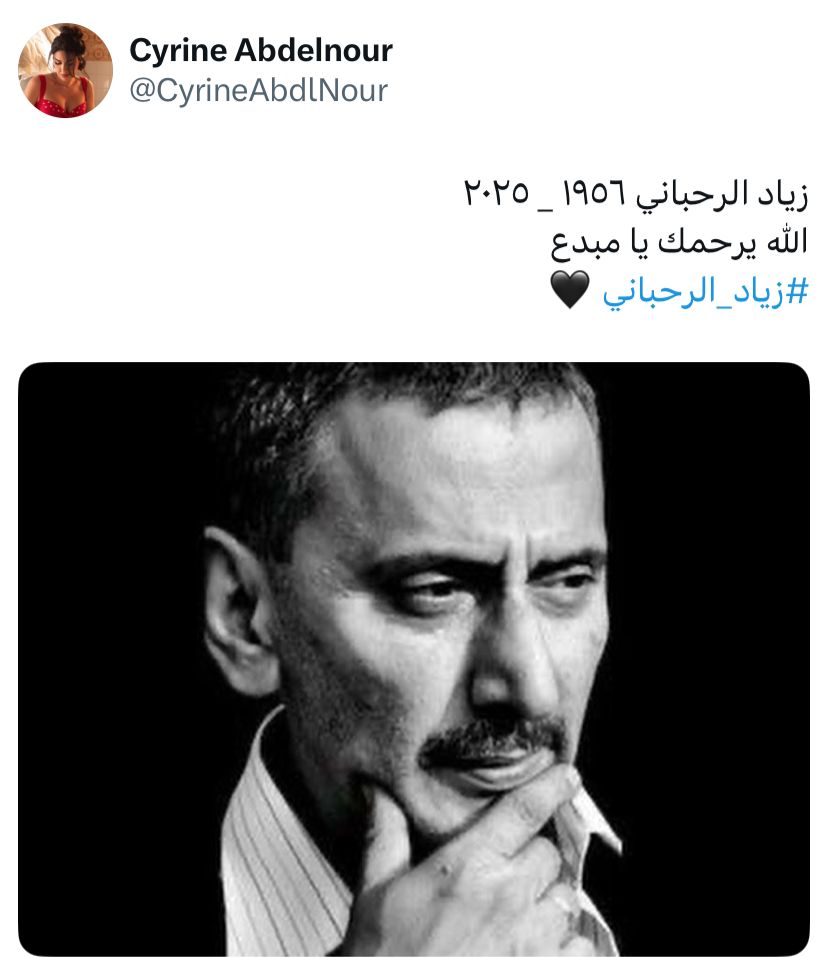Click the word الله in second line

(787, 241)
